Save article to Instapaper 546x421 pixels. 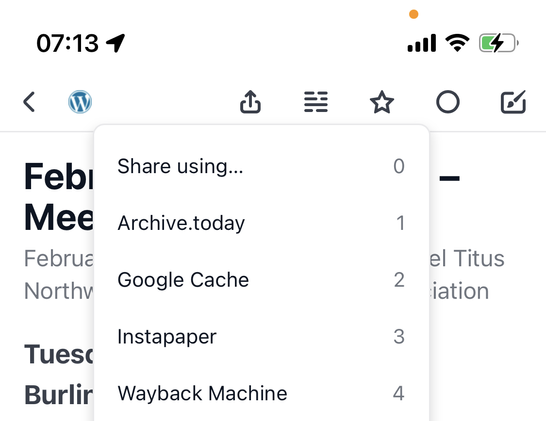pos(261,336)
